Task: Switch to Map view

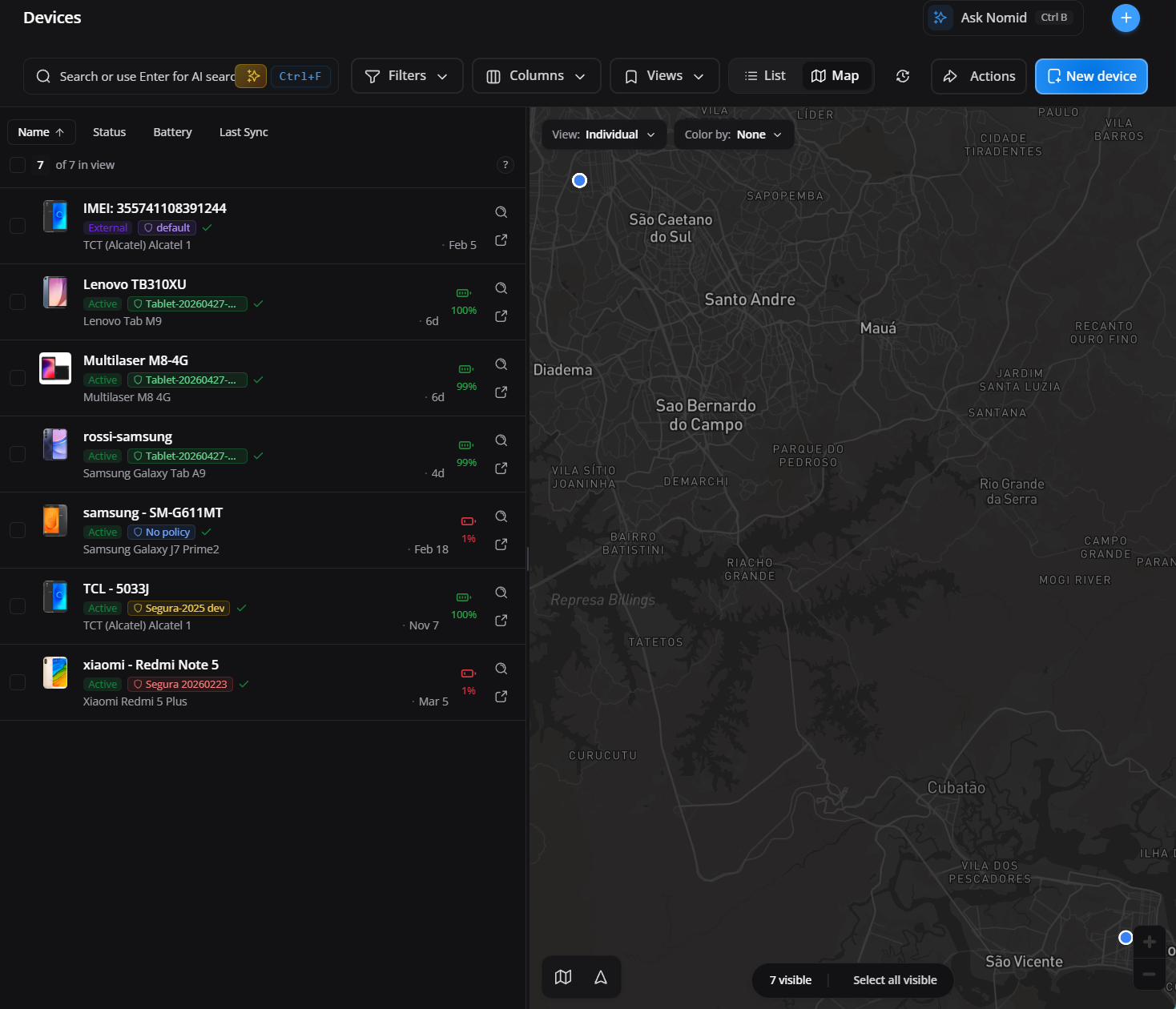Action: (835, 76)
